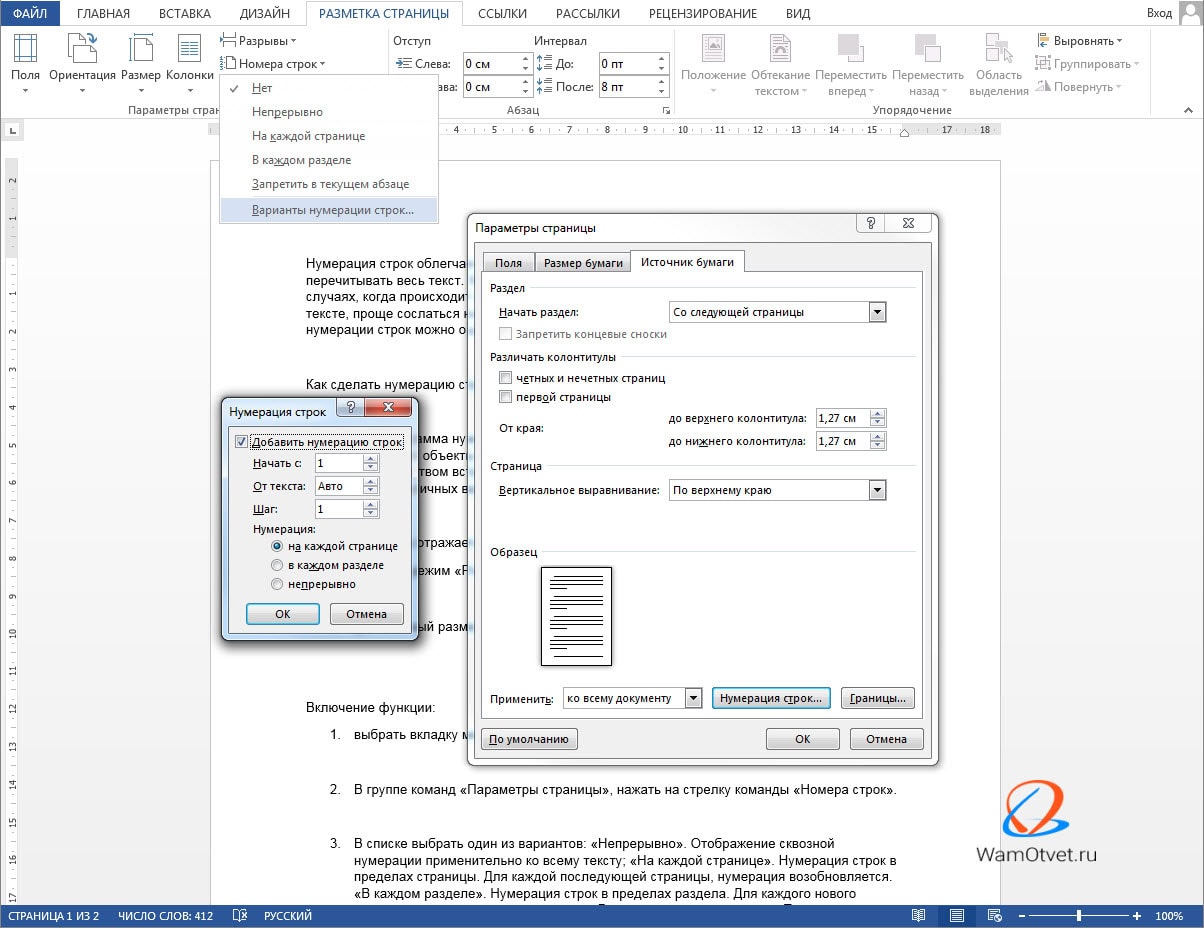
Task: Open the Поля tab in Параметры страницы
Action: pyautogui.click(x=508, y=263)
